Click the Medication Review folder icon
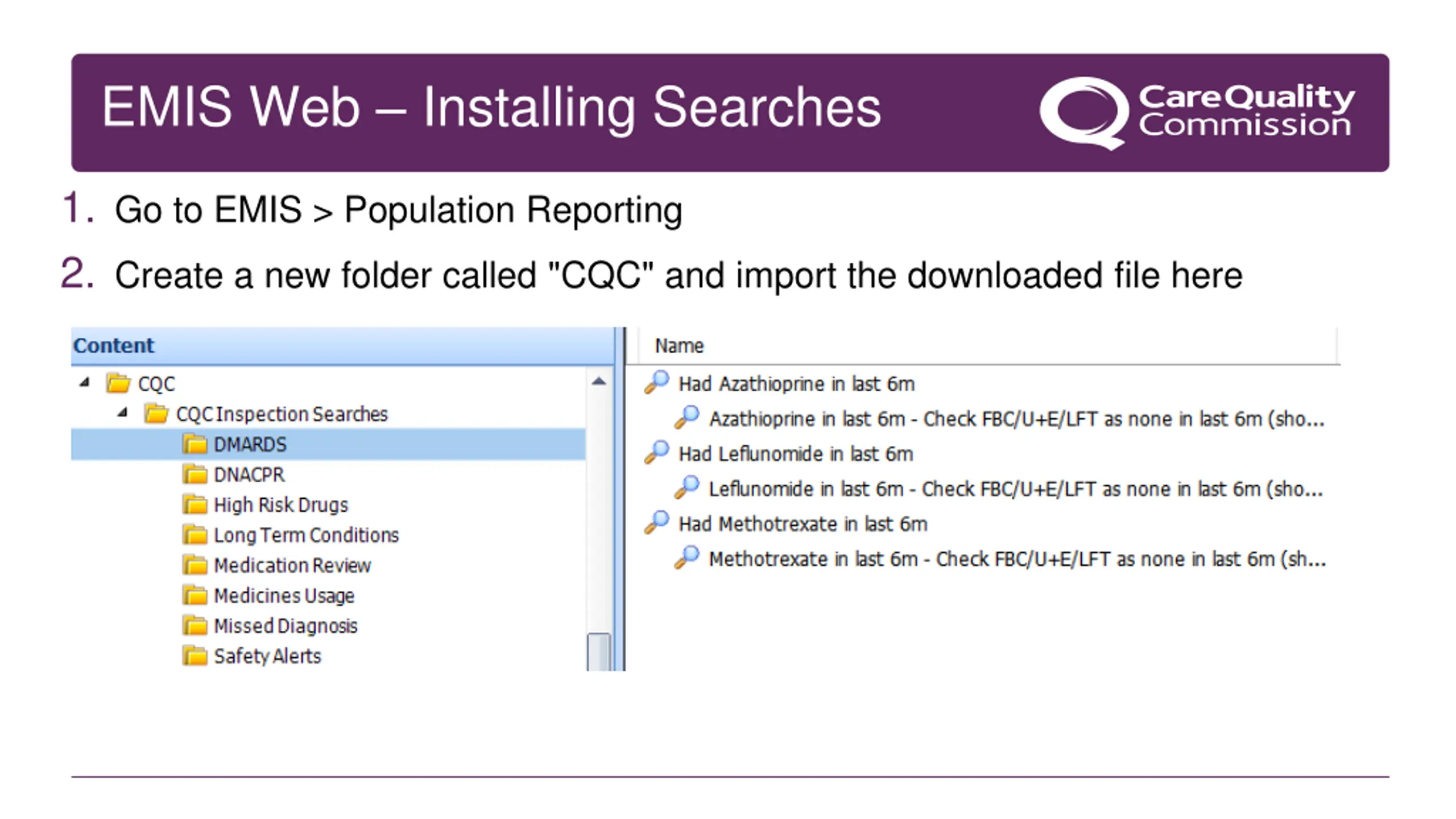 195,565
